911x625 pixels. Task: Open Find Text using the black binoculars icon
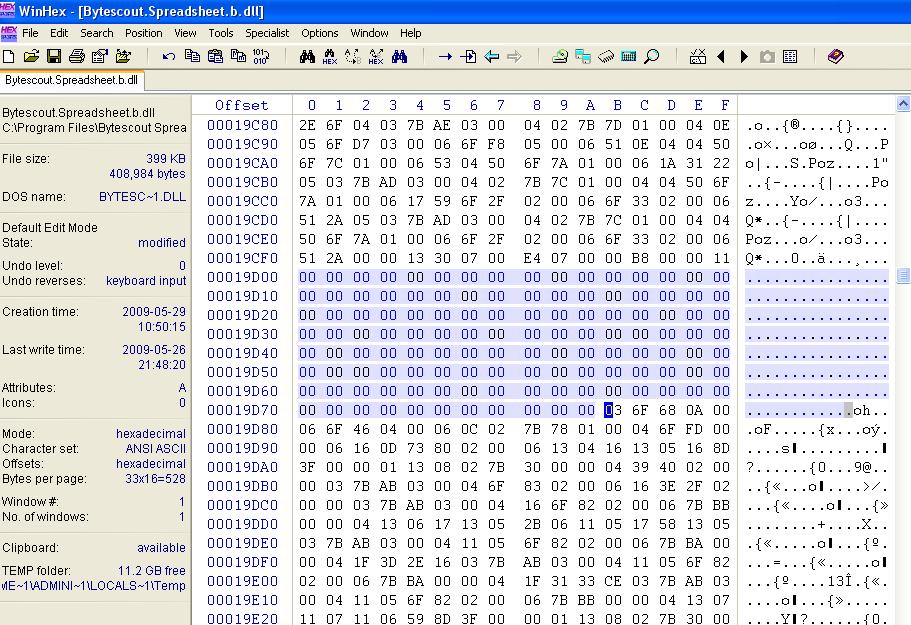pyautogui.click(x=307, y=56)
